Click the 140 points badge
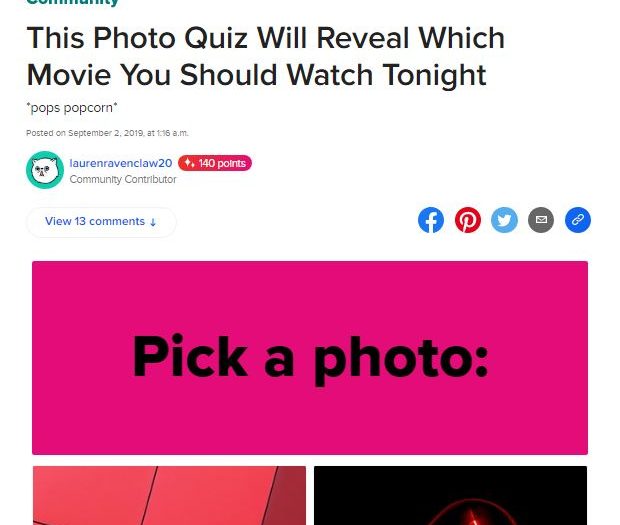 coord(215,163)
